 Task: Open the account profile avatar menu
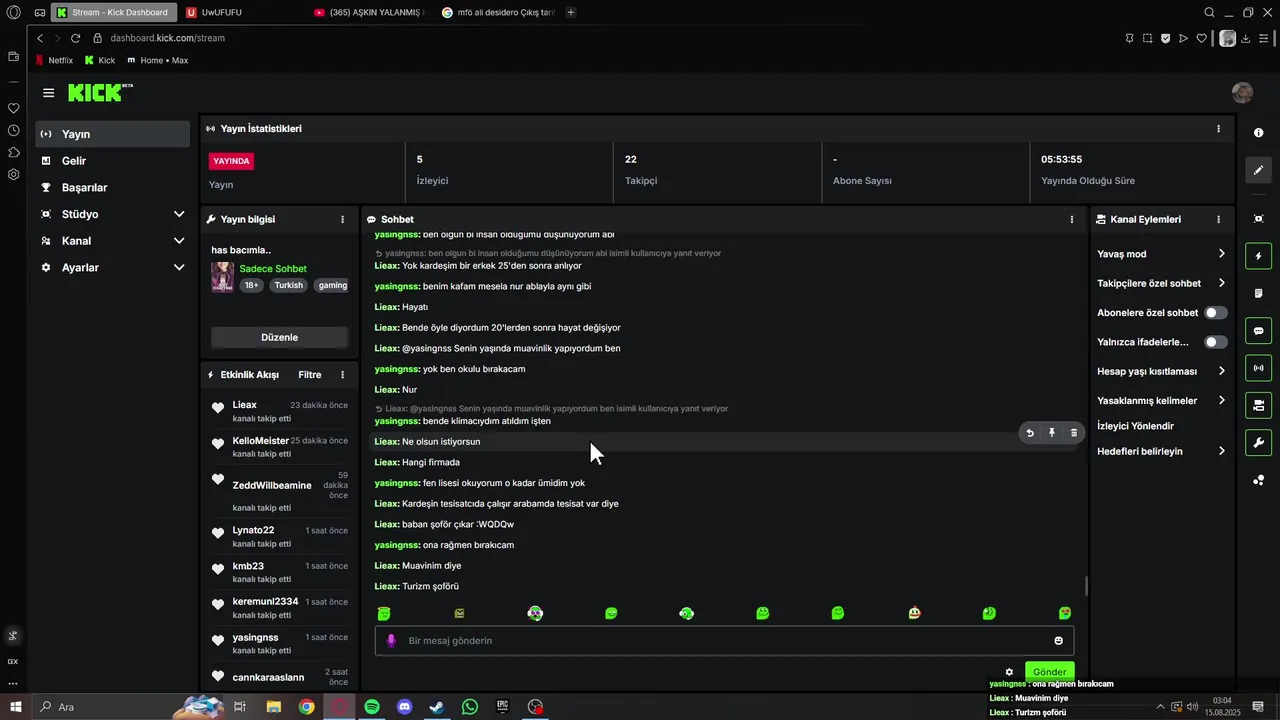(x=1242, y=93)
